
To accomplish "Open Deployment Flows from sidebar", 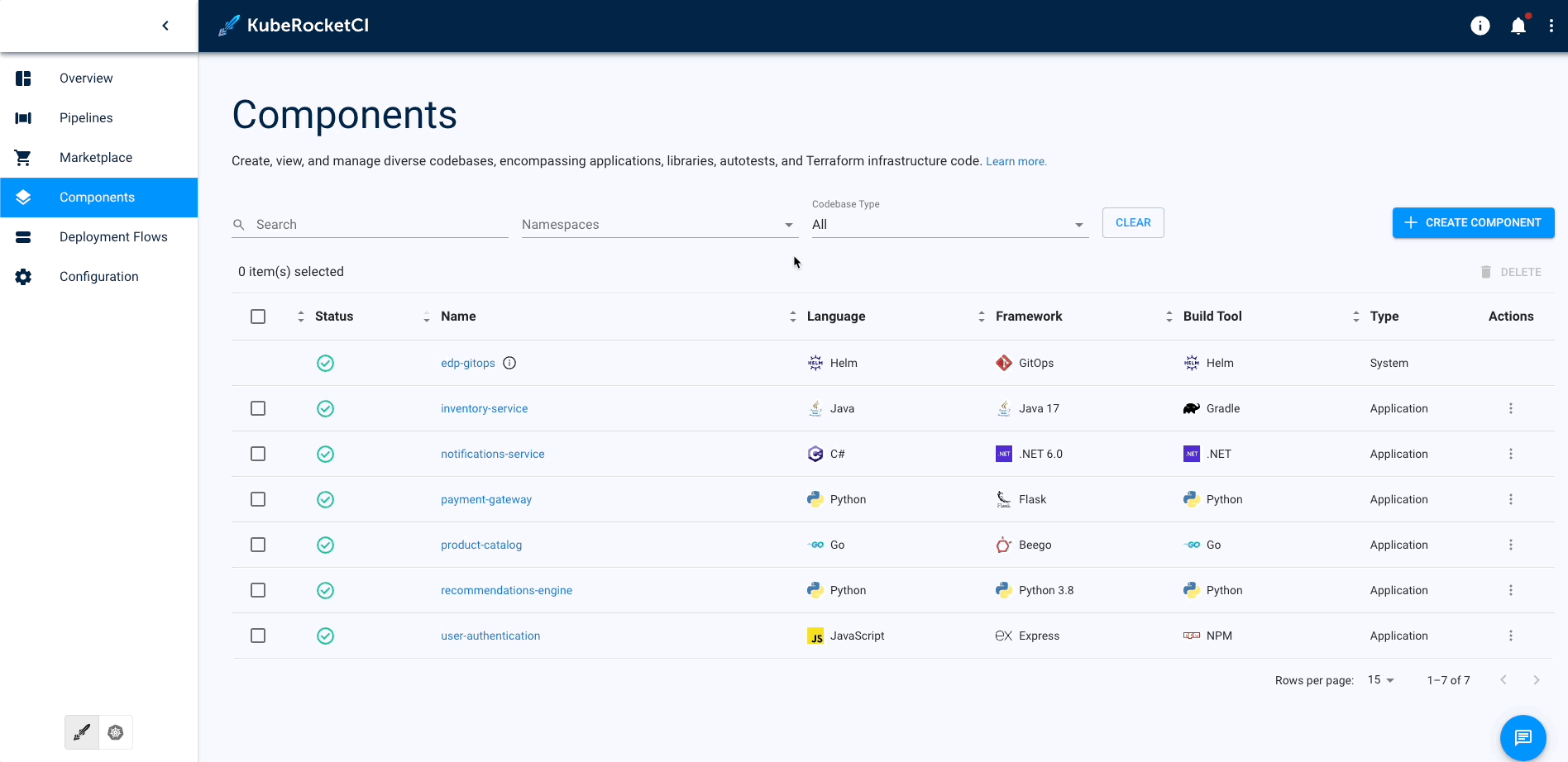I will click(113, 237).
